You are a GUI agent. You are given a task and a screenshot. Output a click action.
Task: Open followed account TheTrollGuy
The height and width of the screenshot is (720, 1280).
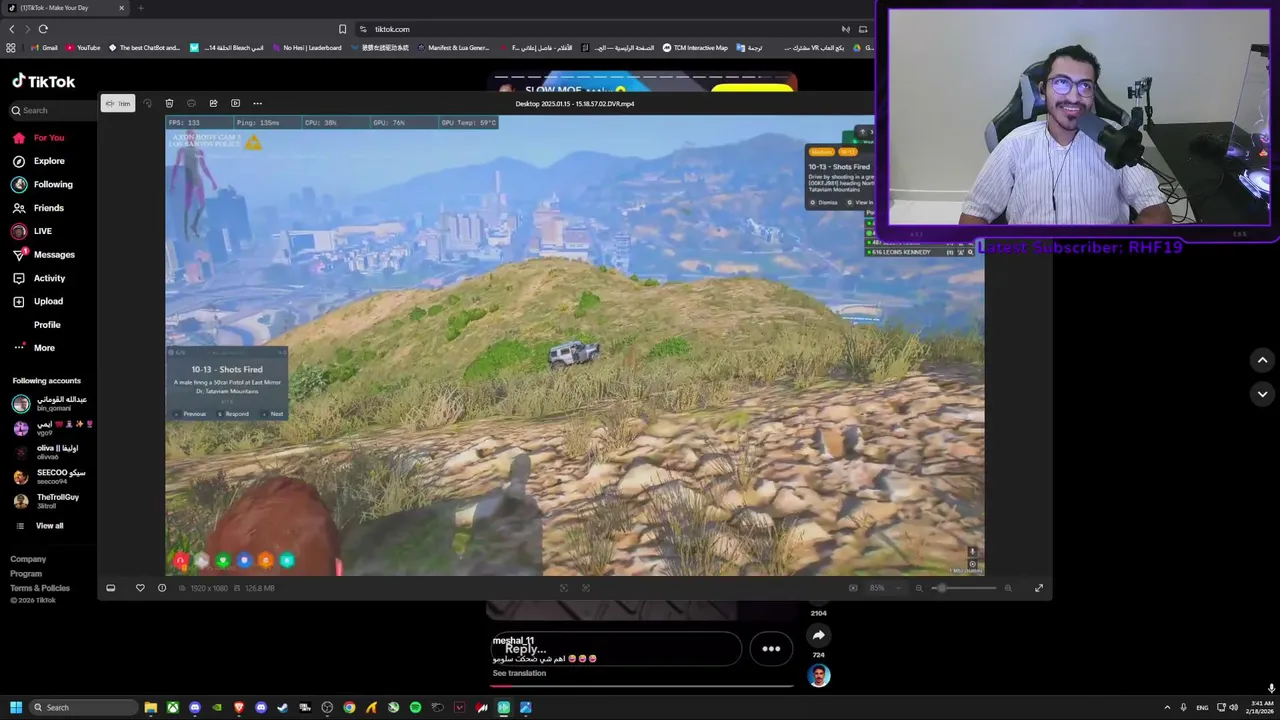click(x=46, y=501)
